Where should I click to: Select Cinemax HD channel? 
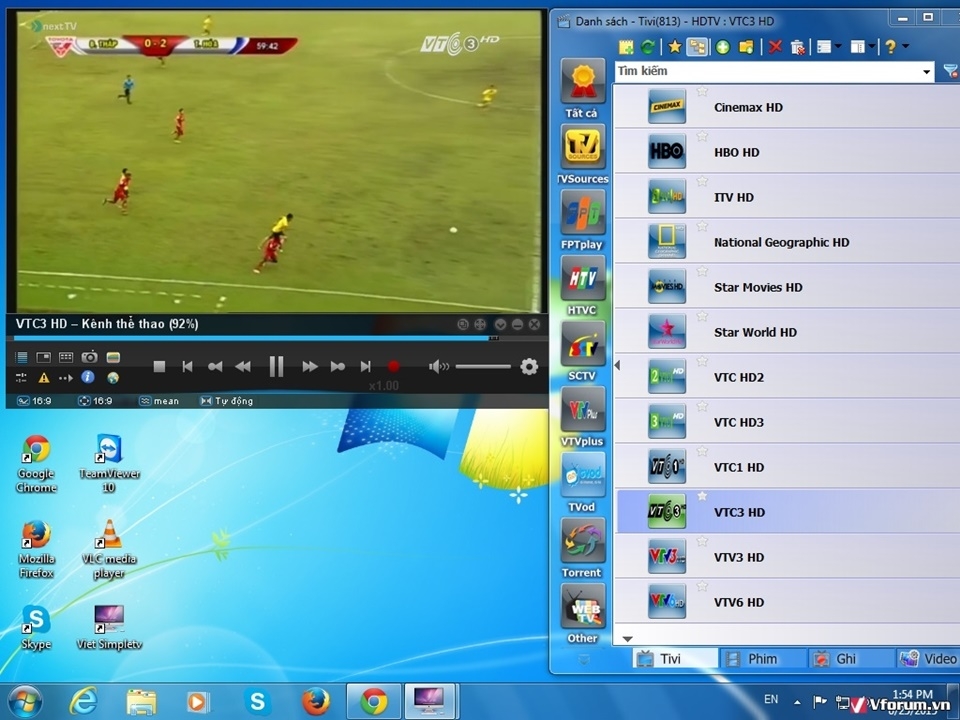coord(787,107)
